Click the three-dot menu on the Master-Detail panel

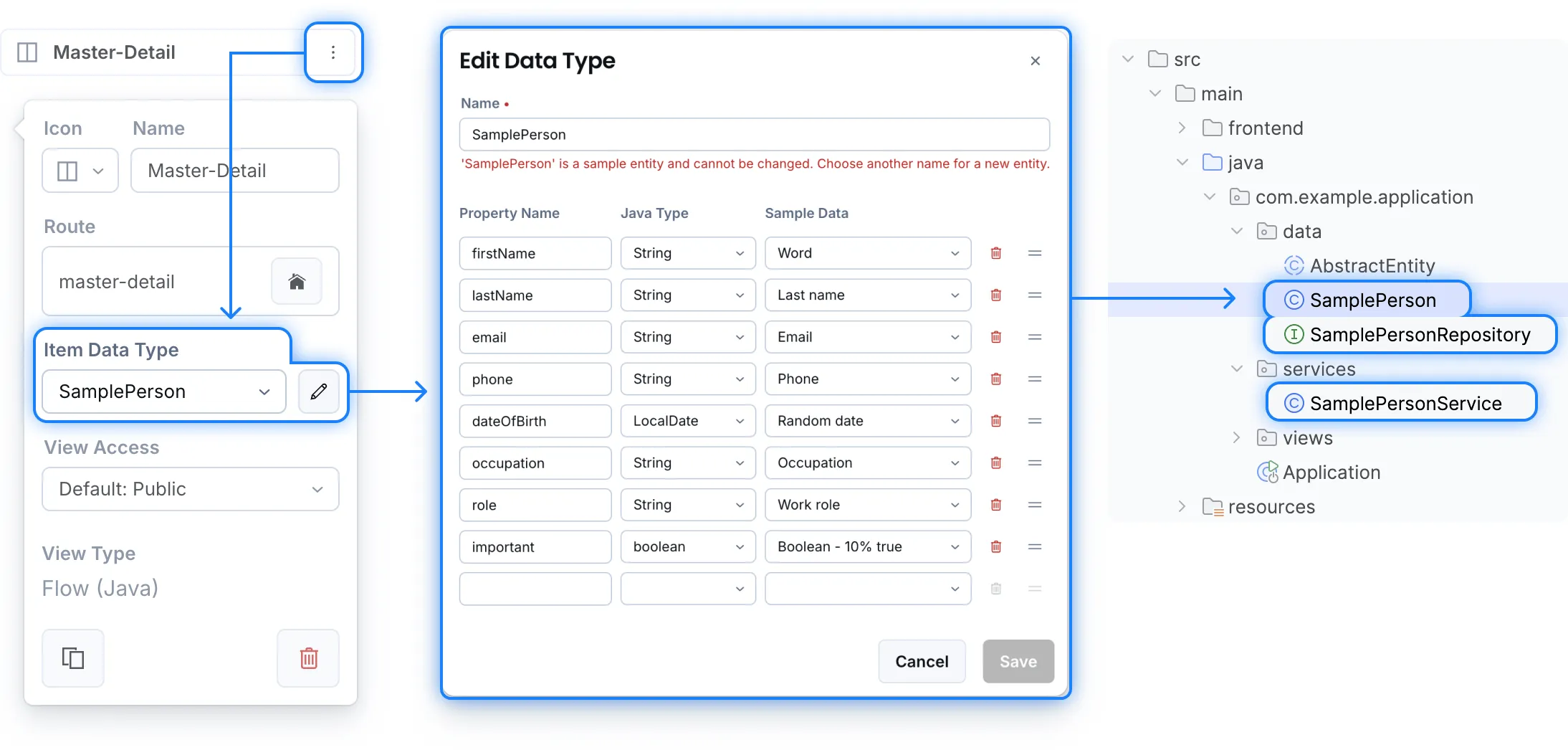[x=333, y=52]
